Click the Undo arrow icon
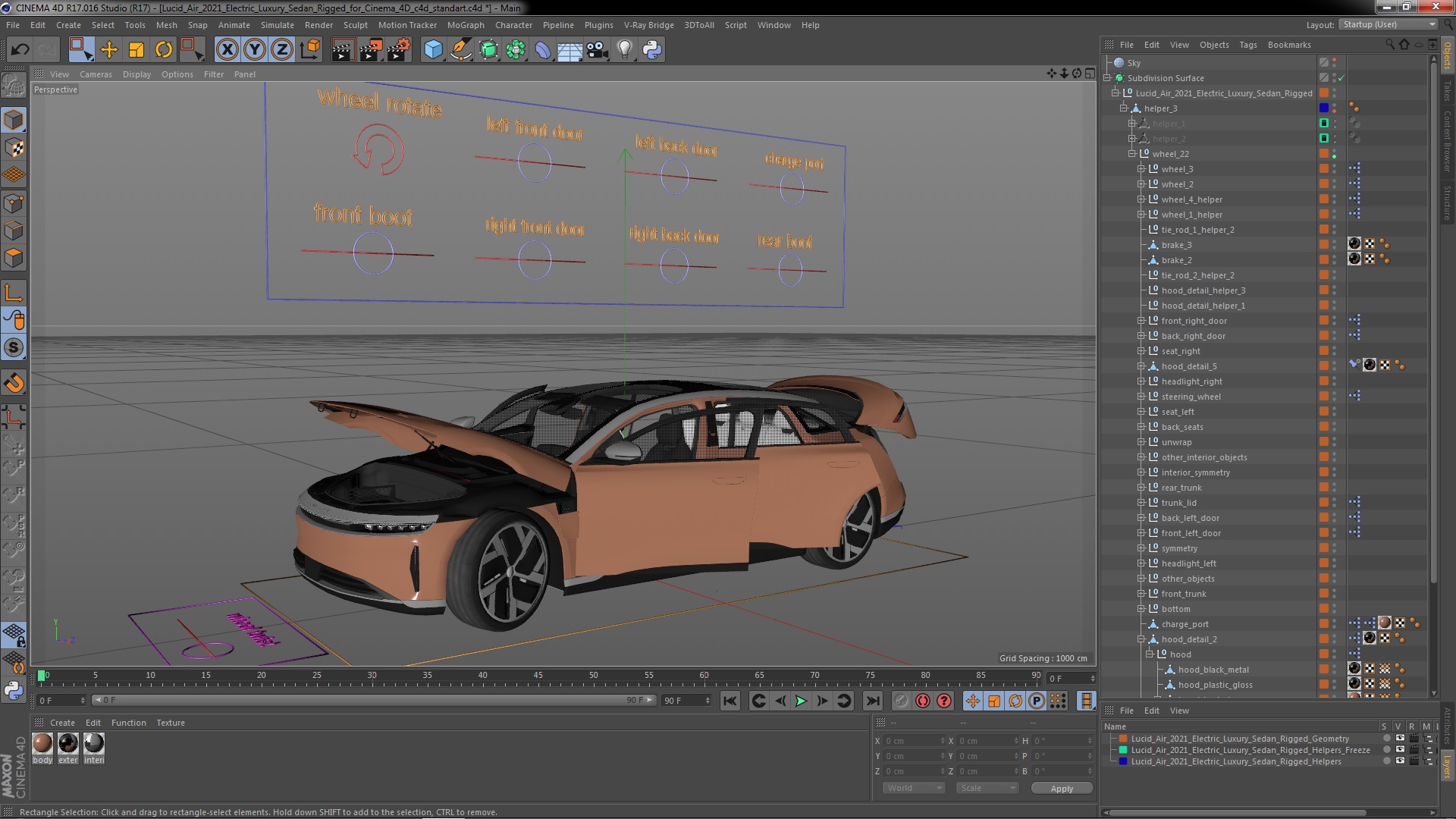The height and width of the screenshot is (819, 1456). pos(20,50)
